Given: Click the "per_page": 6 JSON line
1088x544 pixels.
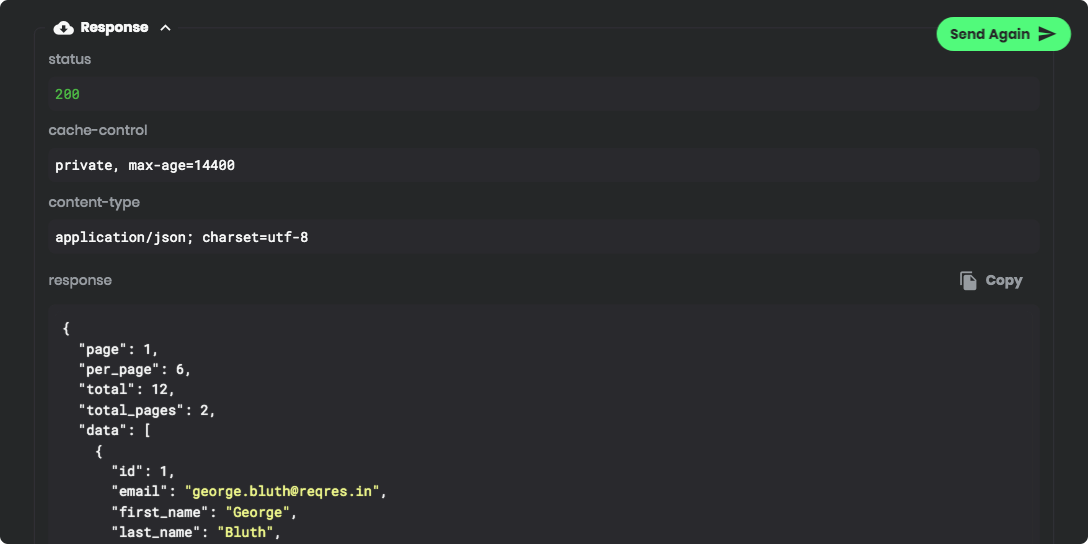Looking at the screenshot, I should coord(134,369).
